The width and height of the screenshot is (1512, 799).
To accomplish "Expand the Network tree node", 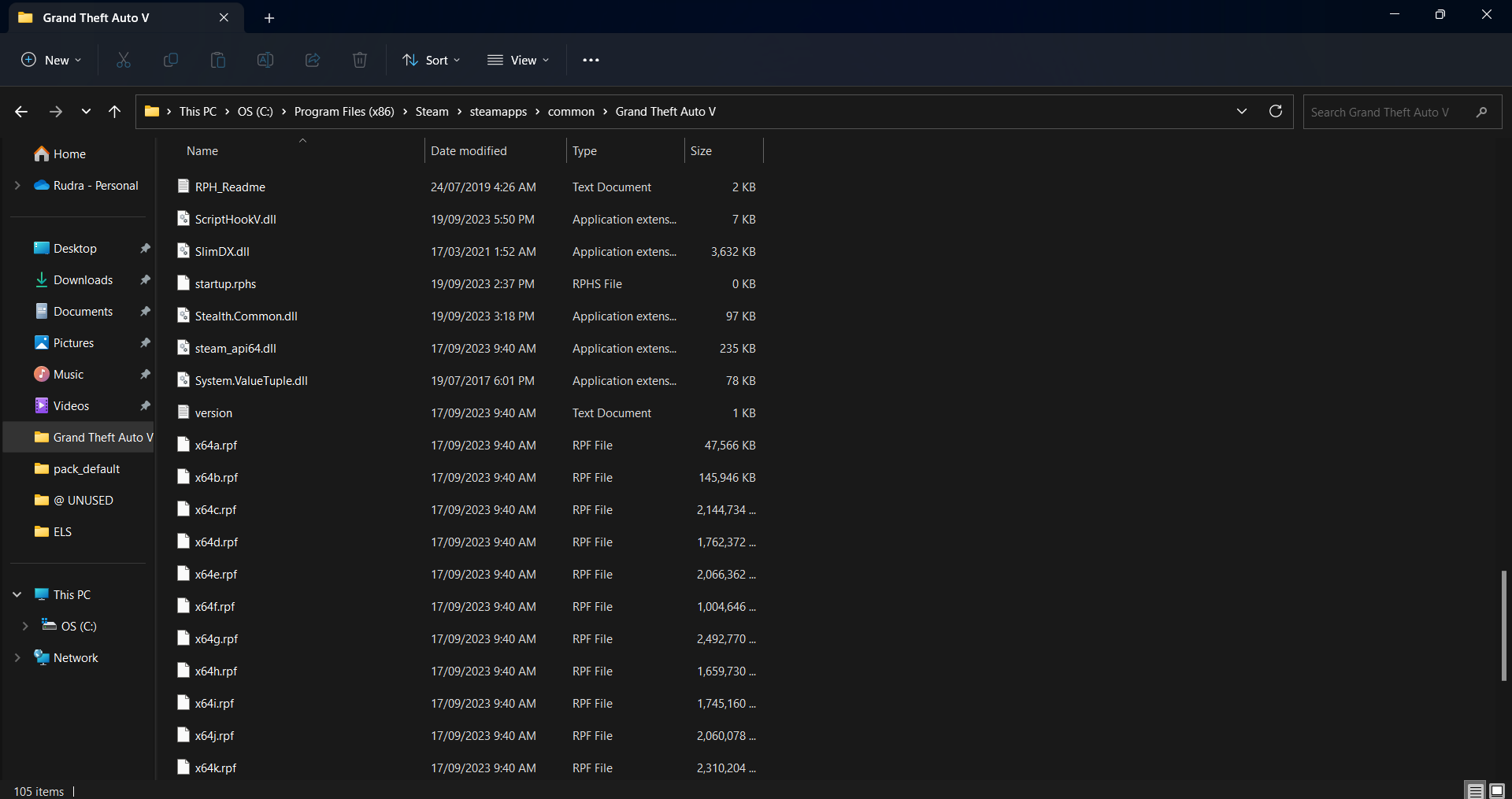I will tap(17, 657).
